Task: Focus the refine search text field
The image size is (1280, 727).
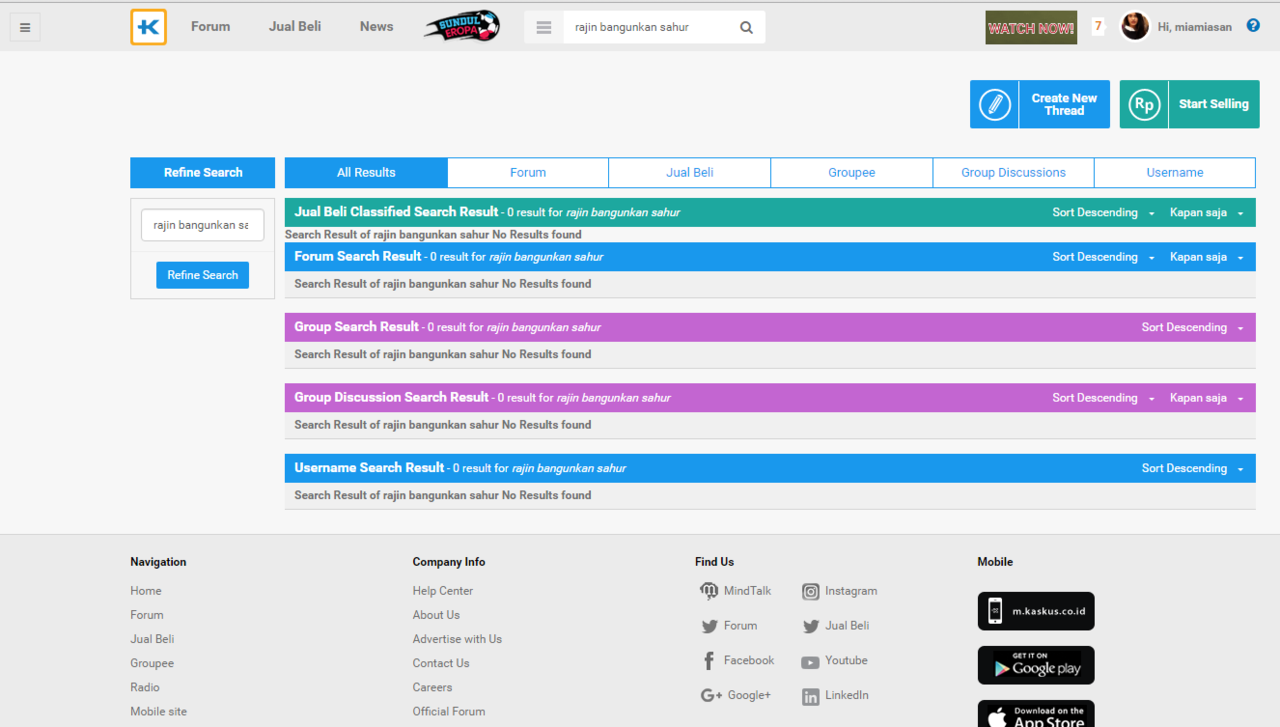Action: (x=203, y=225)
